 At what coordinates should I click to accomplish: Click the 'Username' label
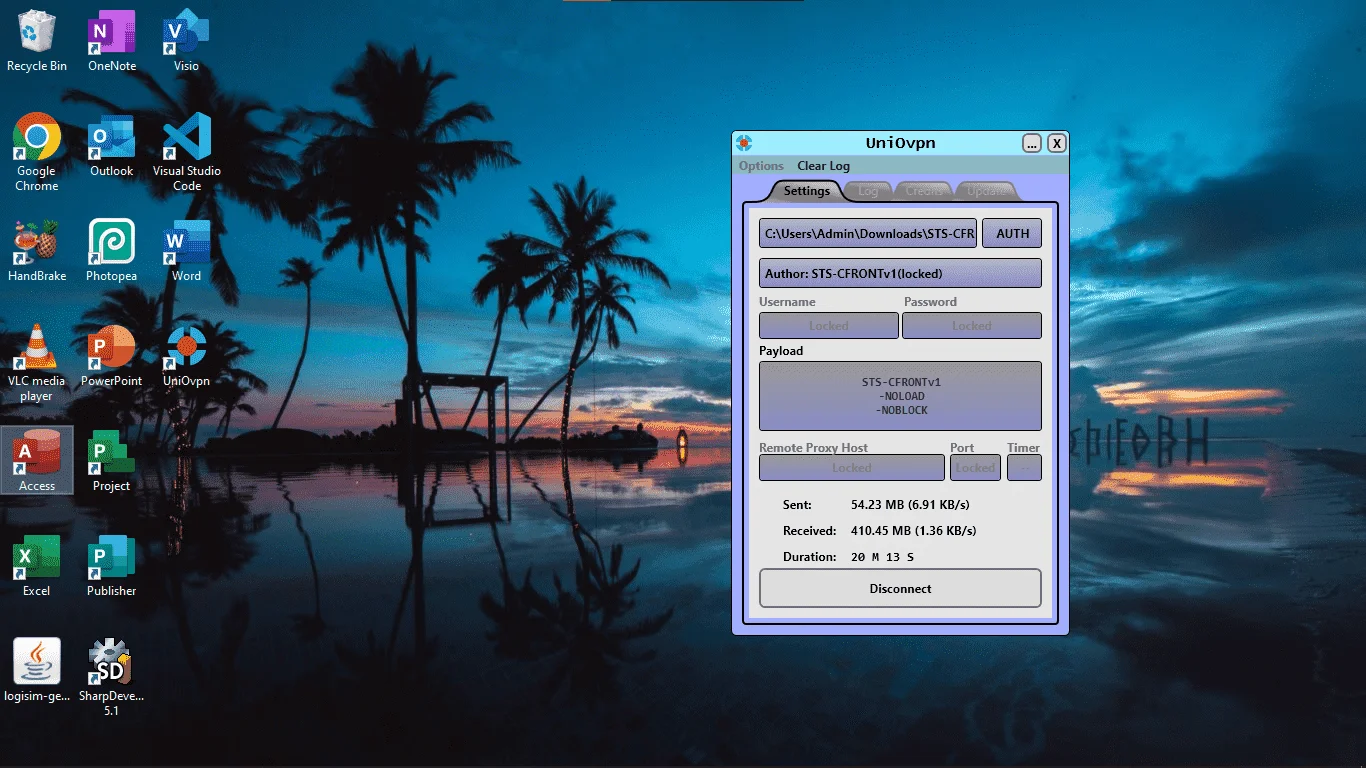click(x=787, y=301)
